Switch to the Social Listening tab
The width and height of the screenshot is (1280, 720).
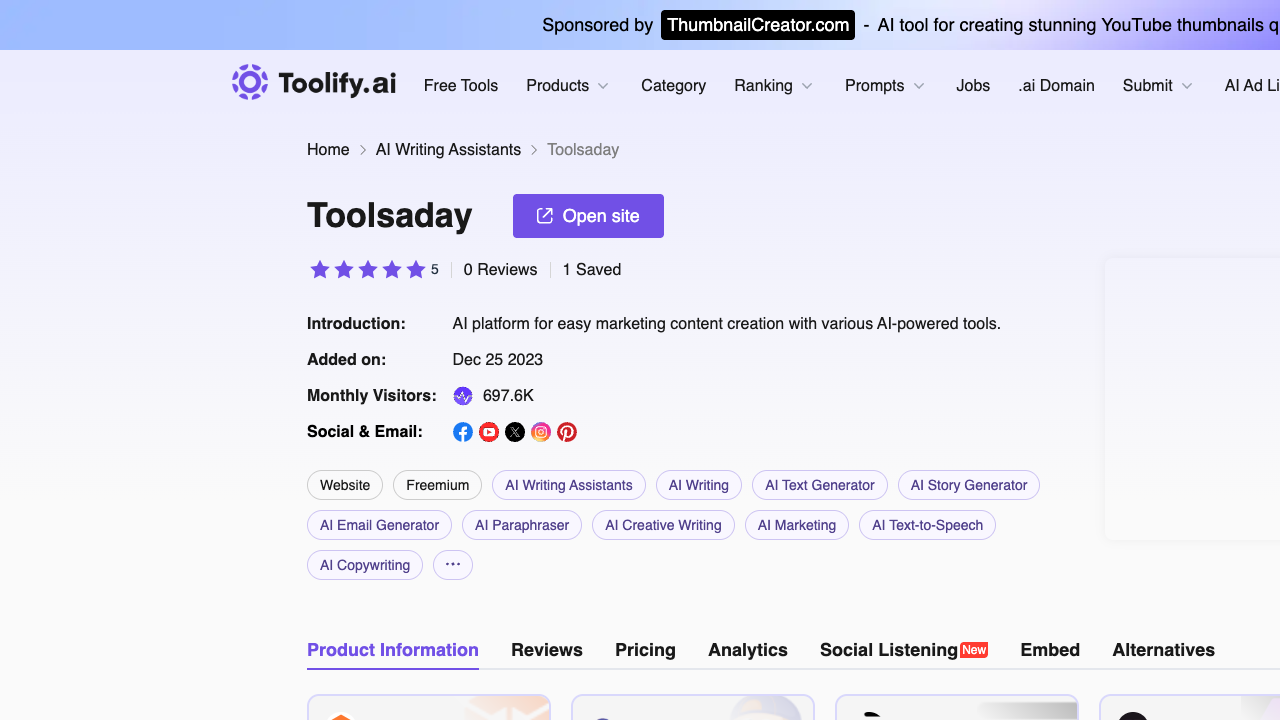click(x=904, y=650)
